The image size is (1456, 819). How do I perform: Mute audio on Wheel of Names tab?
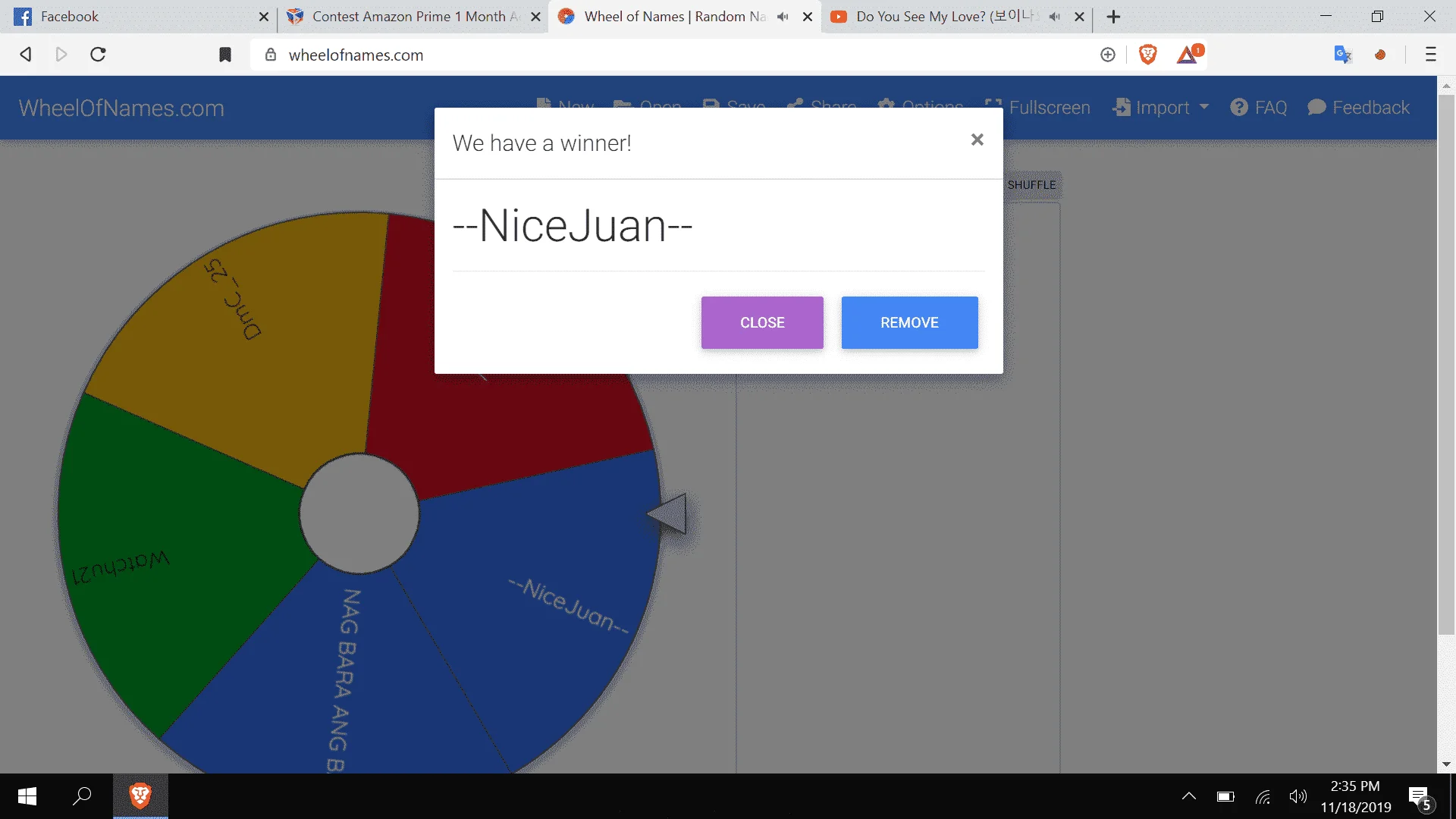coord(783,17)
